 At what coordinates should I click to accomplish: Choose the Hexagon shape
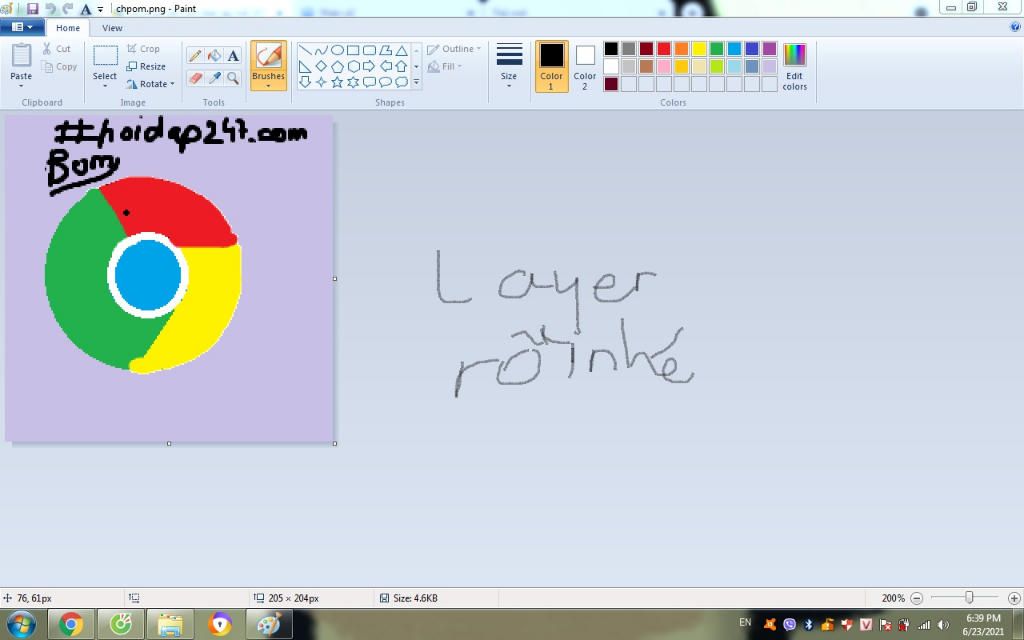click(353, 66)
